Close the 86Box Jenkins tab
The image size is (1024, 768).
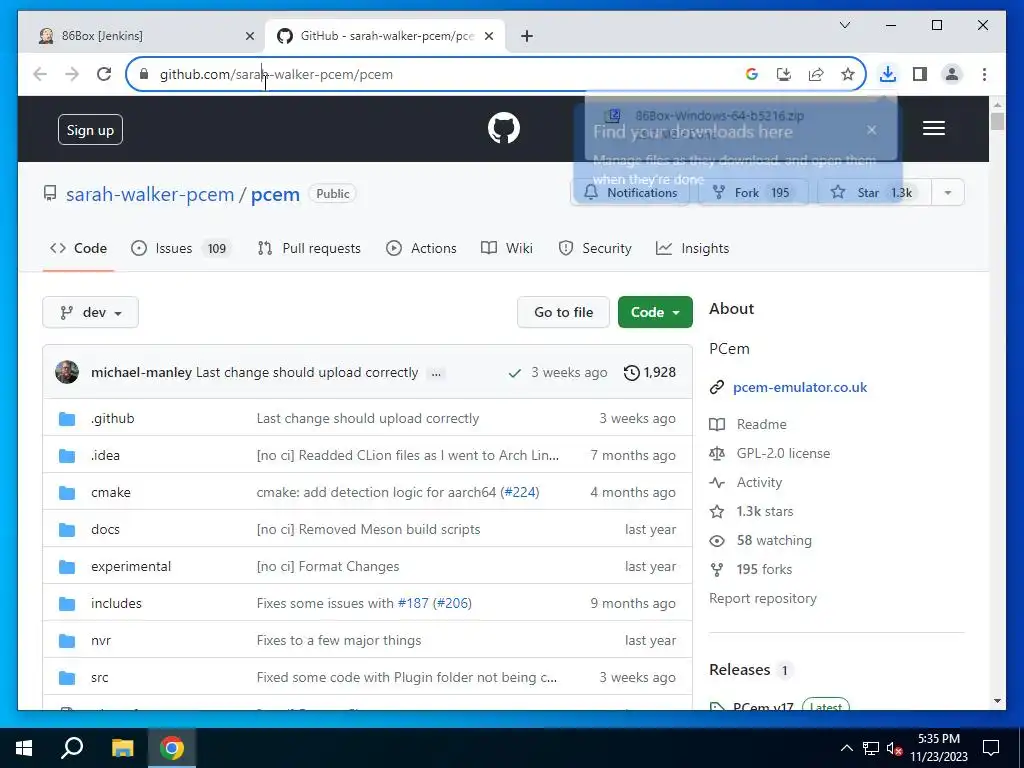[x=249, y=36]
